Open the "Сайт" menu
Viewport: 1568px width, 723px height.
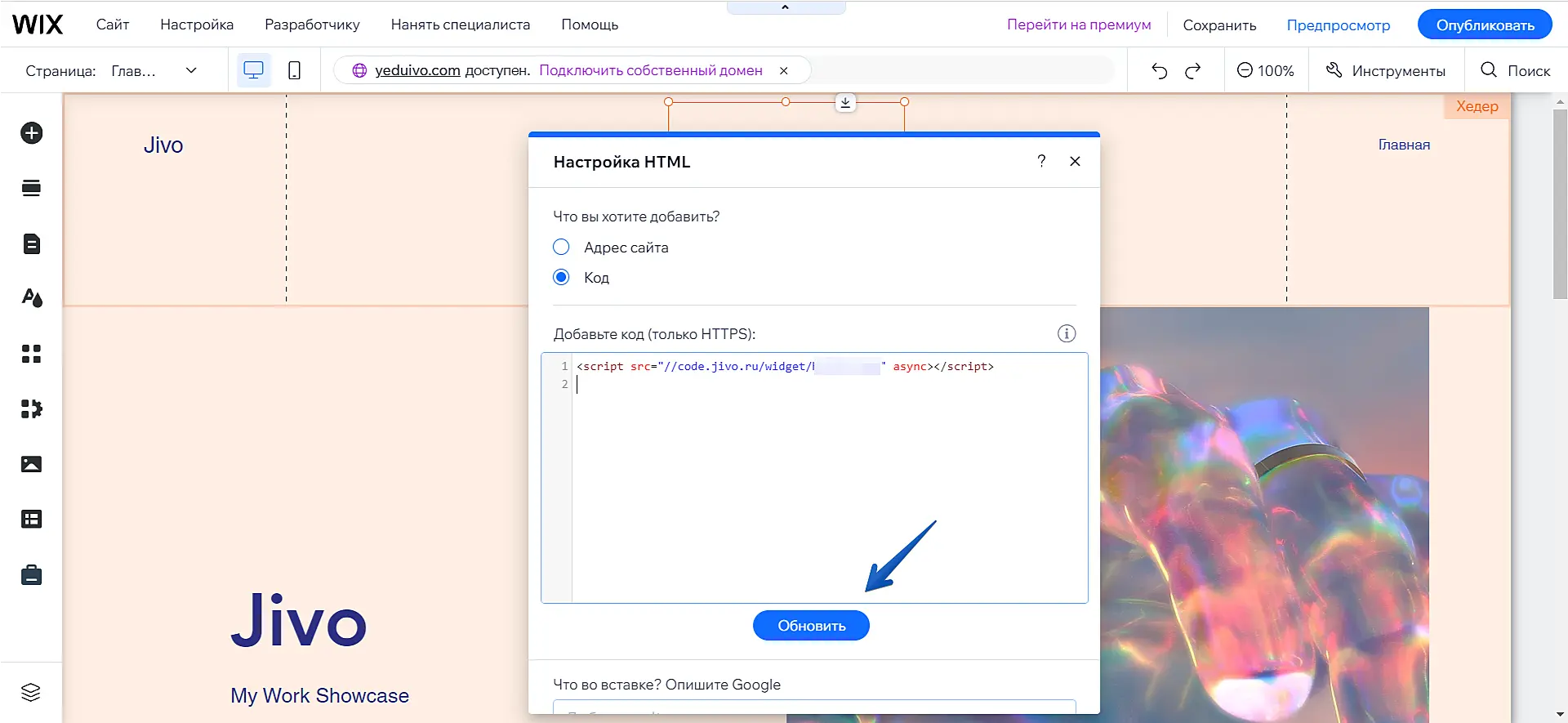[113, 25]
